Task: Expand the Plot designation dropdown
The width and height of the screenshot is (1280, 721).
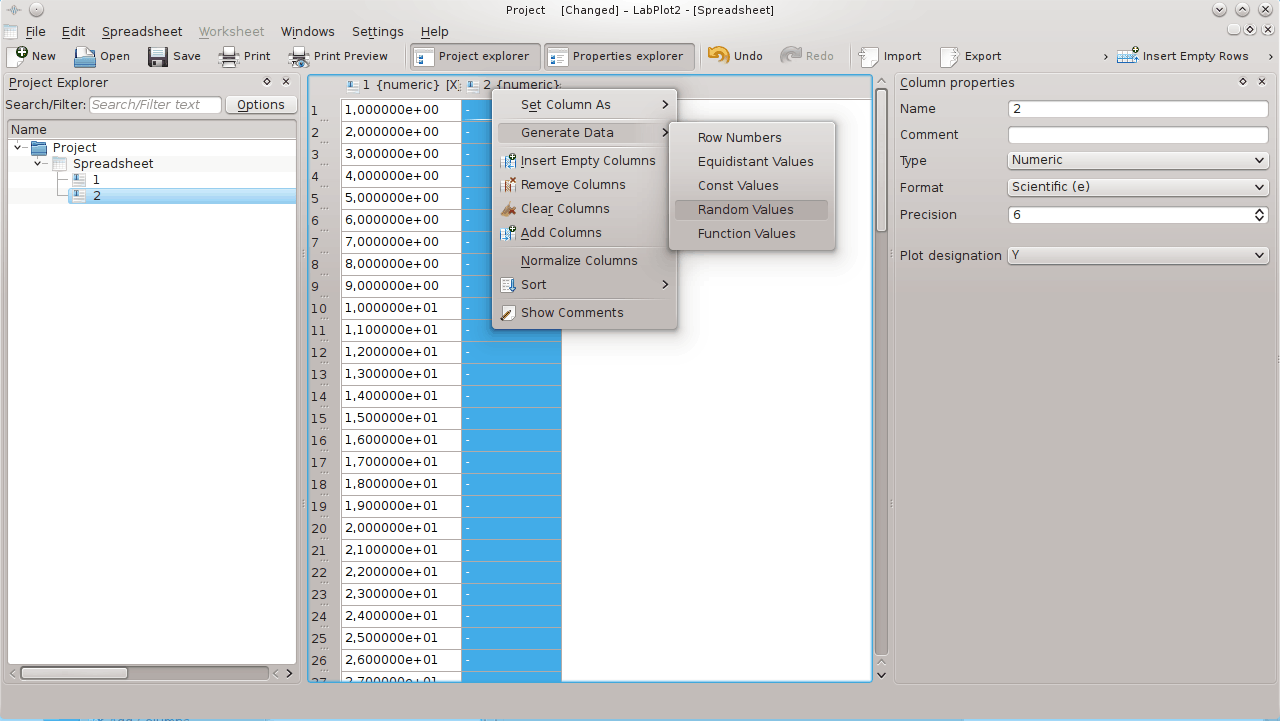Action: tap(1137, 256)
